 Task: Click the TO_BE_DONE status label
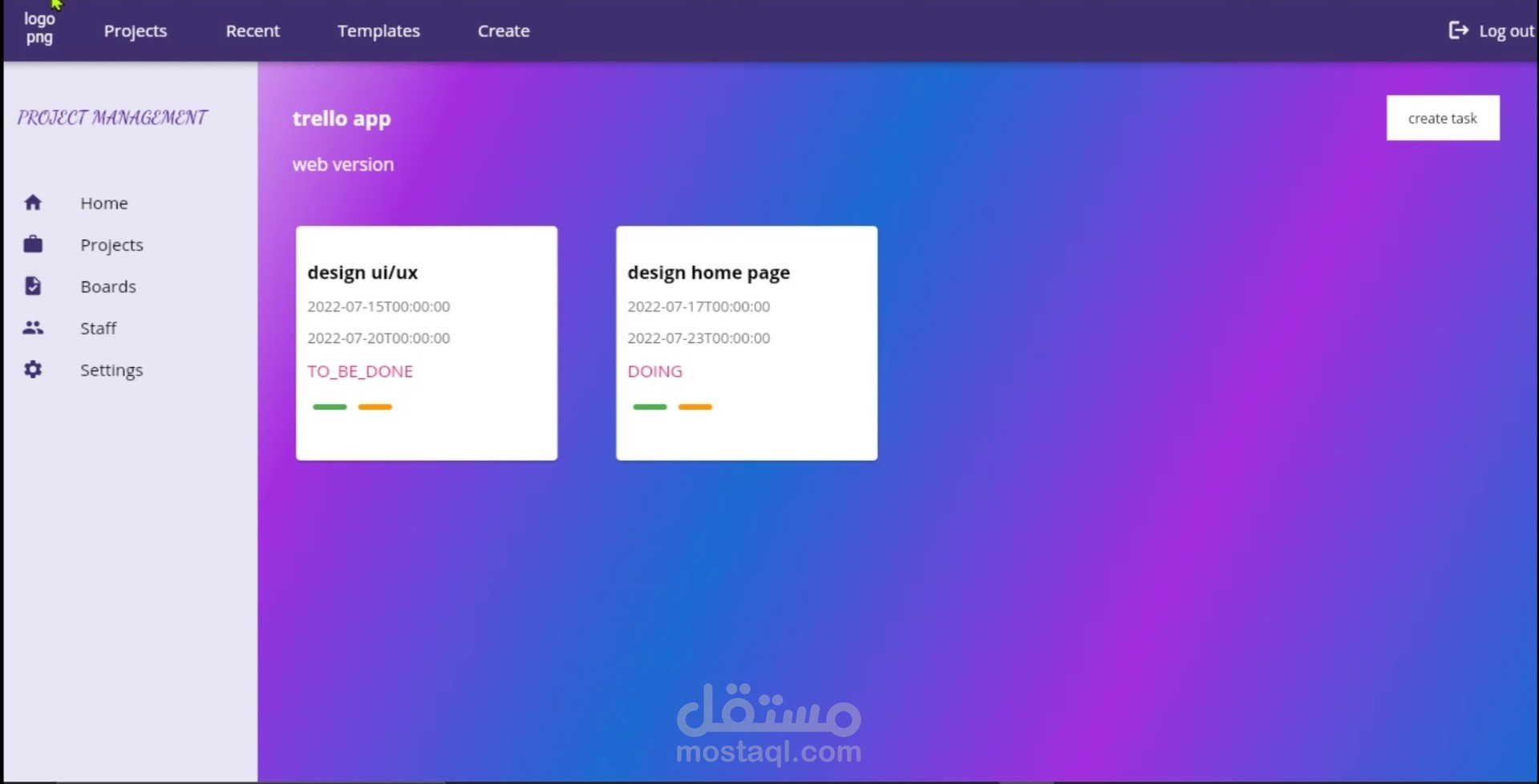(360, 371)
